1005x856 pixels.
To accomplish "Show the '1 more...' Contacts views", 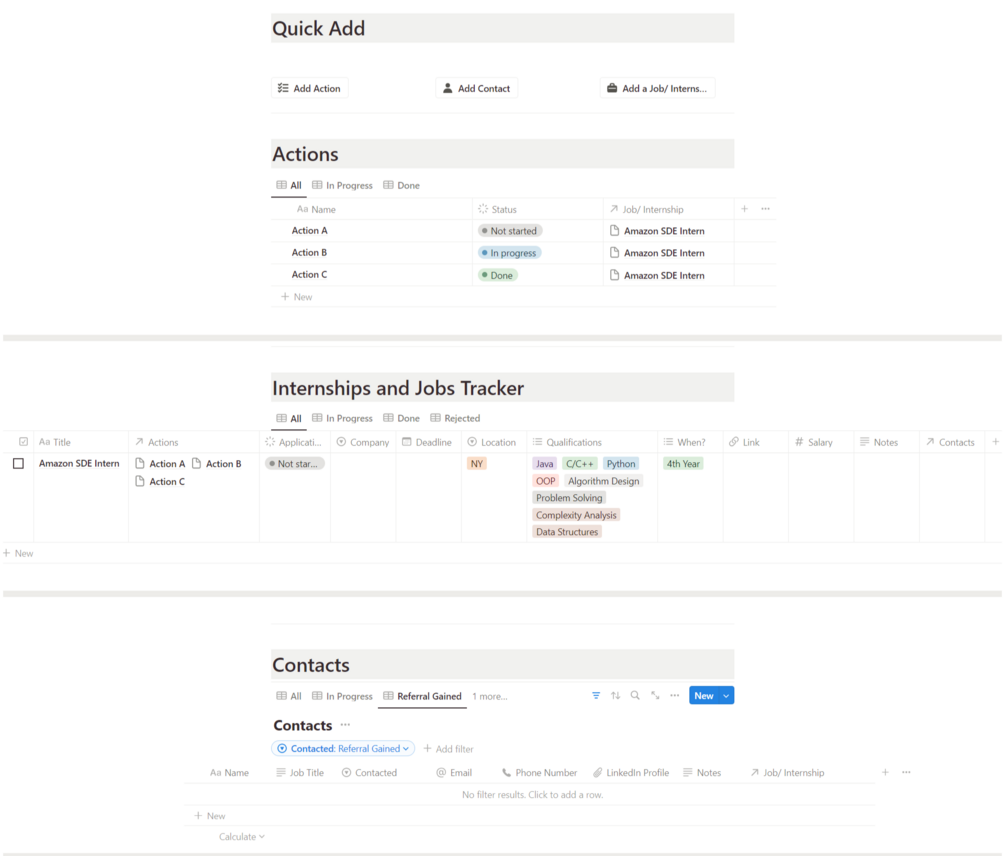I will pos(489,696).
